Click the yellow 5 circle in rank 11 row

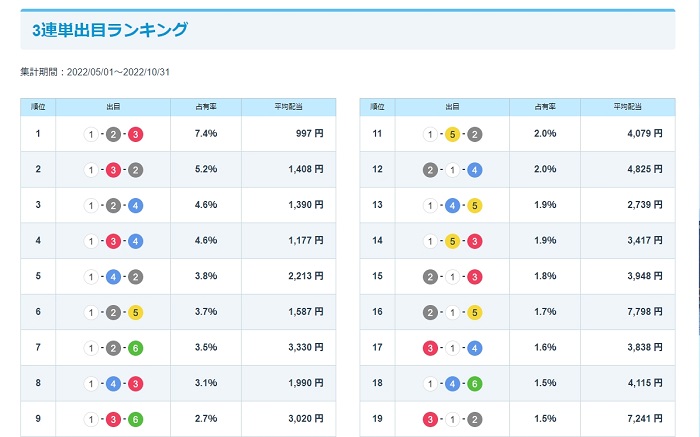click(x=452, y=133)
